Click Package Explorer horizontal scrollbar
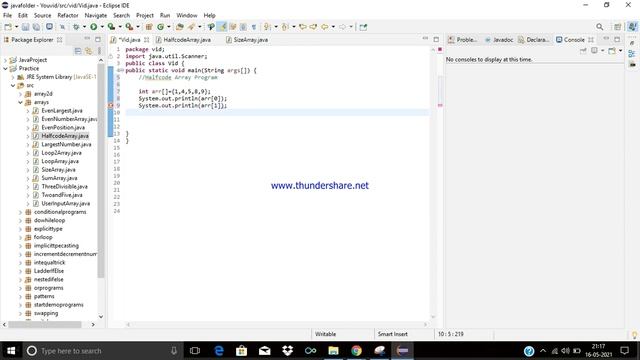This screenshot has height=360, width=640. point(45,324)
